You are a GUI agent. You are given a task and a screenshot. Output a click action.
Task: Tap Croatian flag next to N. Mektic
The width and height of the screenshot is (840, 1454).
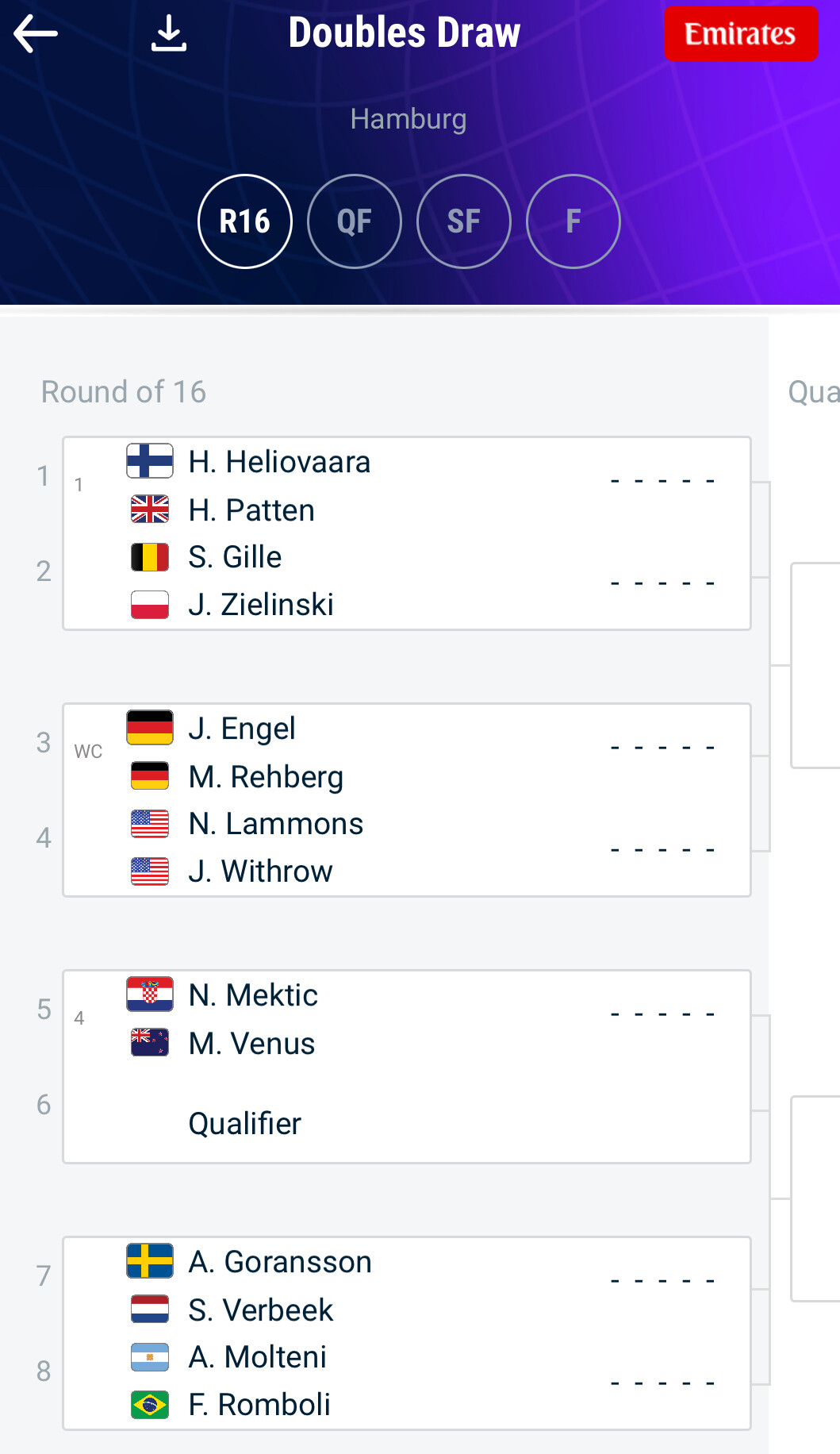[x=150, y=994]
